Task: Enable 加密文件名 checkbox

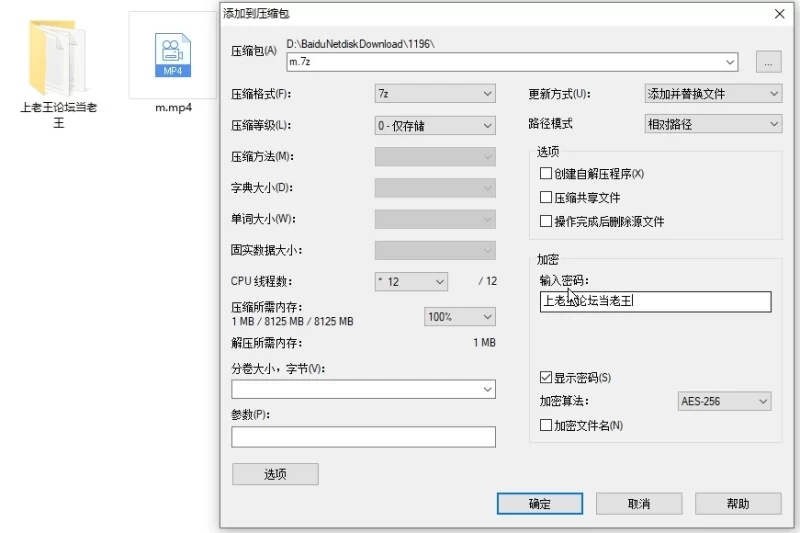Action: pyautogui.click(x=545, y=425)
